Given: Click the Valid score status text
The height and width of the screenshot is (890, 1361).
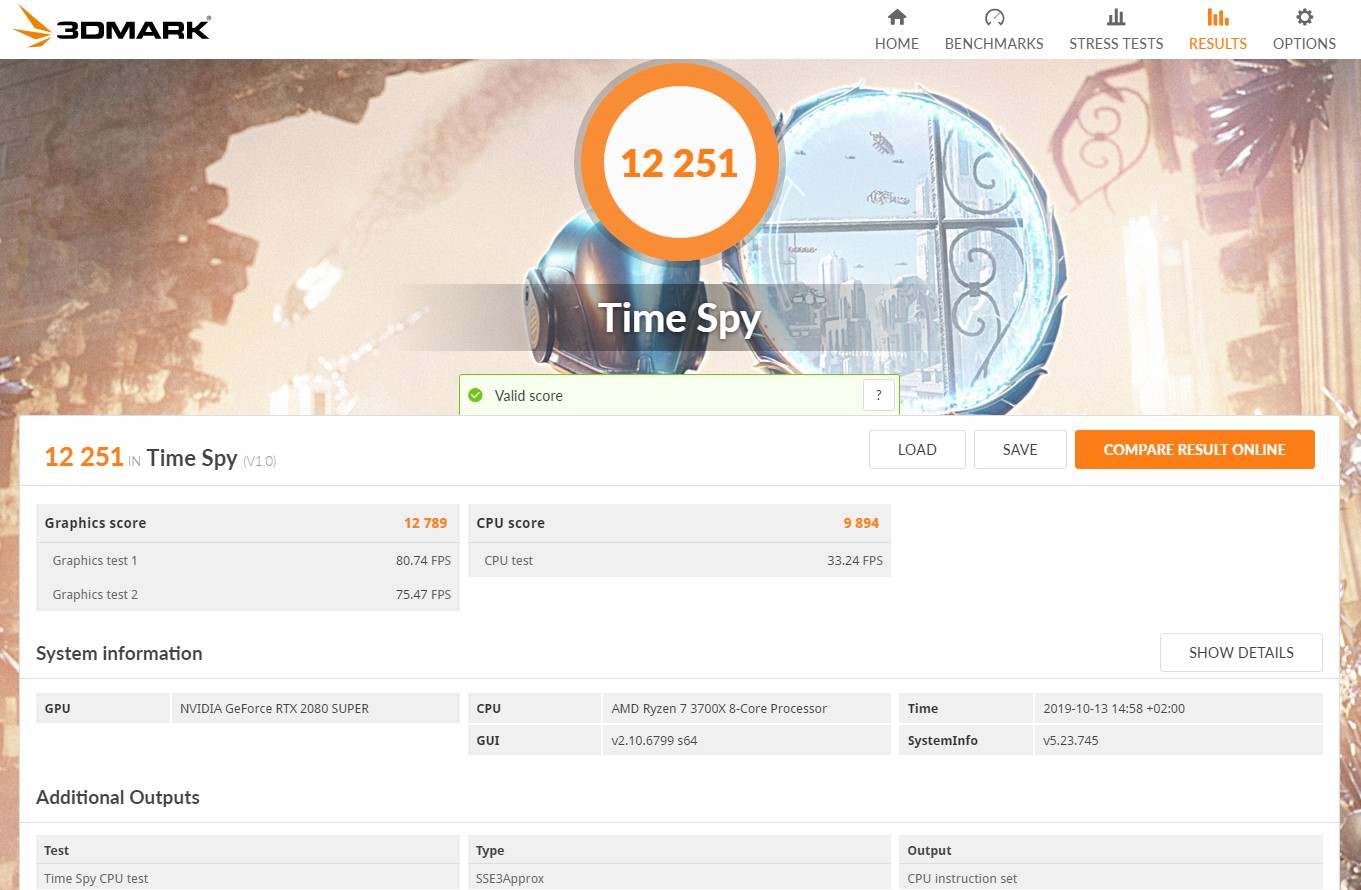Looking at the screenshot, I should coord(529,396).
